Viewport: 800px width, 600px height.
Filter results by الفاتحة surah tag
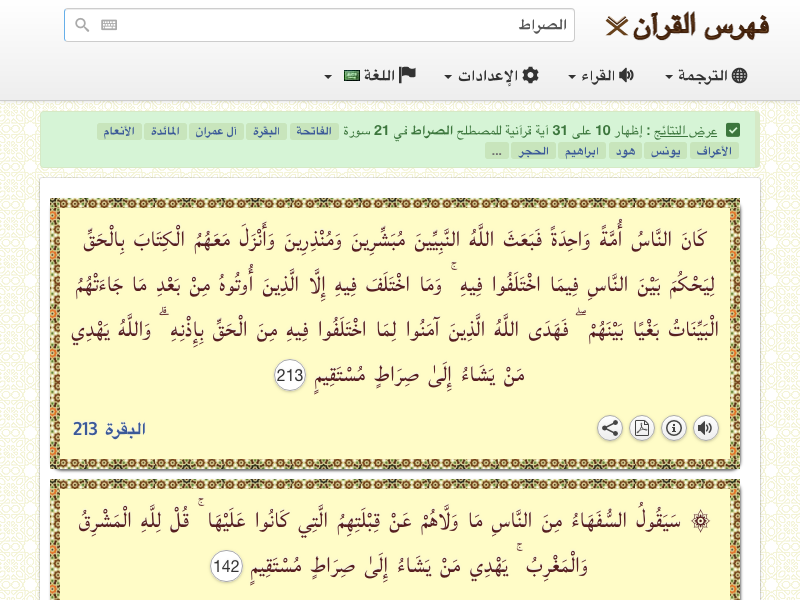coord(314,131)
